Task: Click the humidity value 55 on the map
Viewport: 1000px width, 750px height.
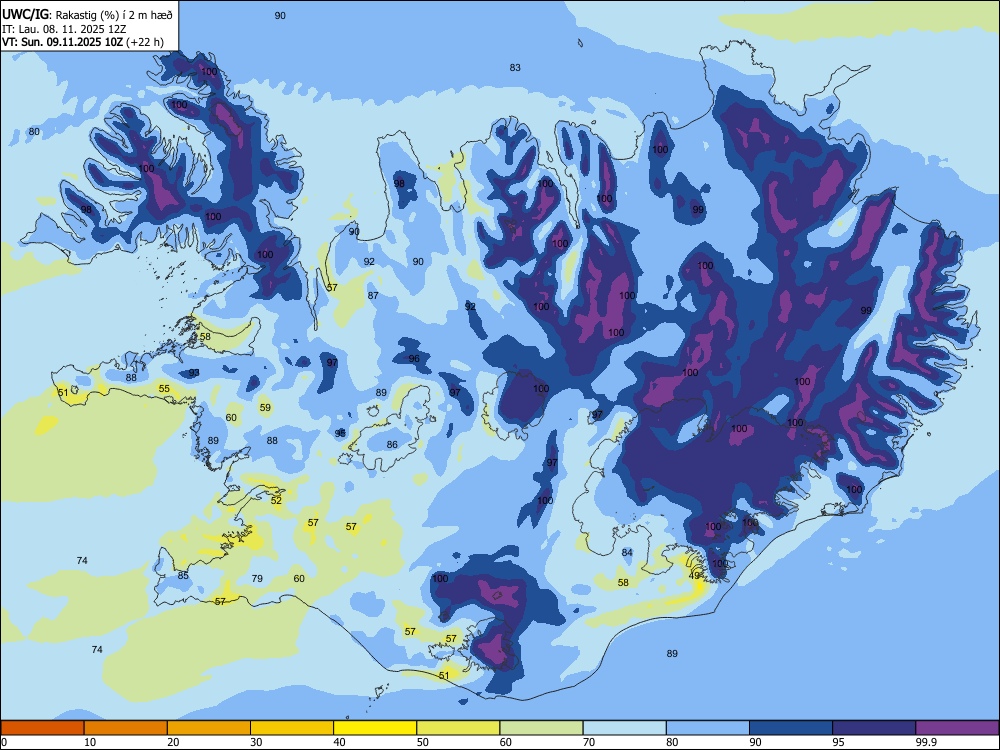Action: click(165, 388)
